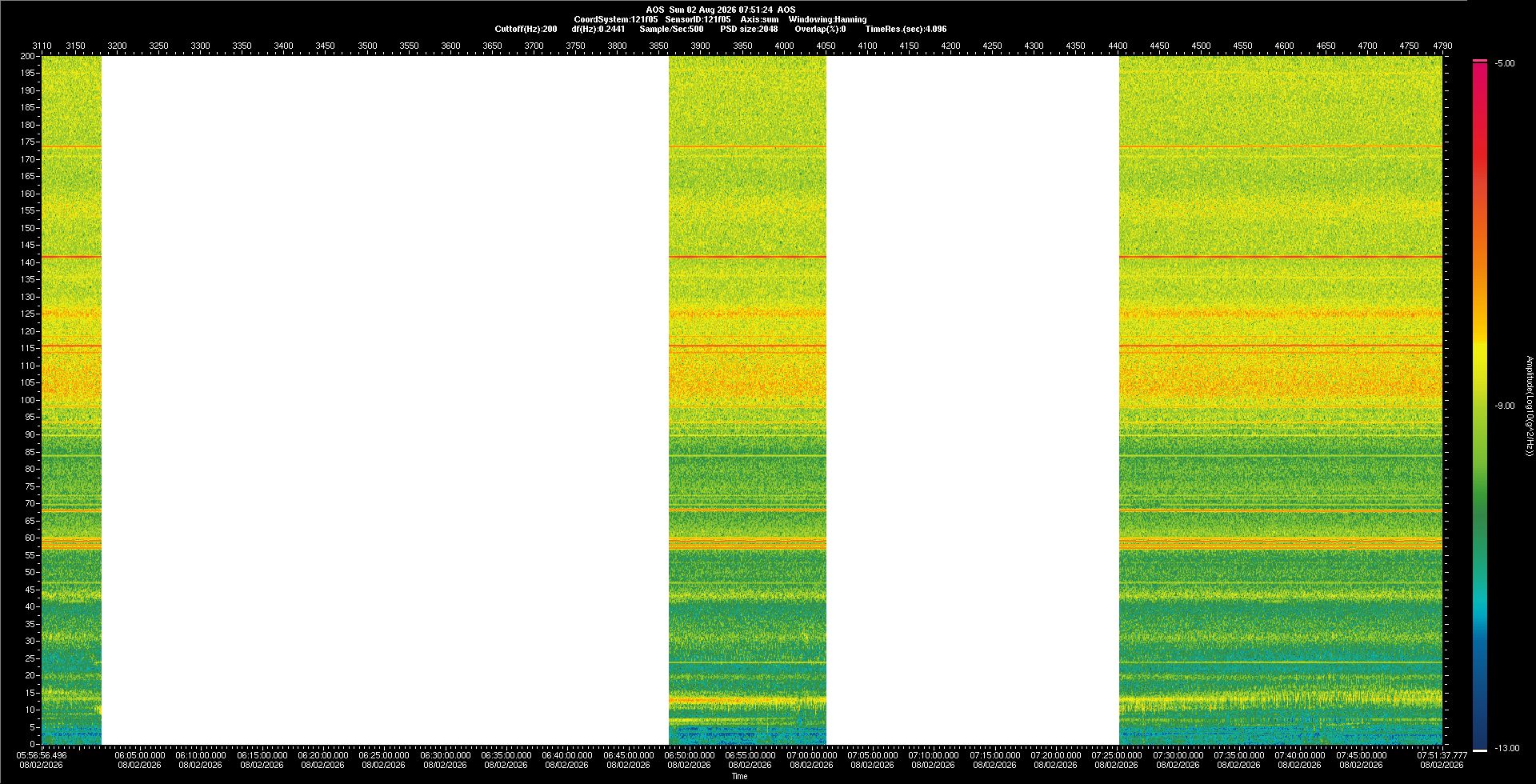Click the -13.00 colorbar minimum label

point(1507,748)
